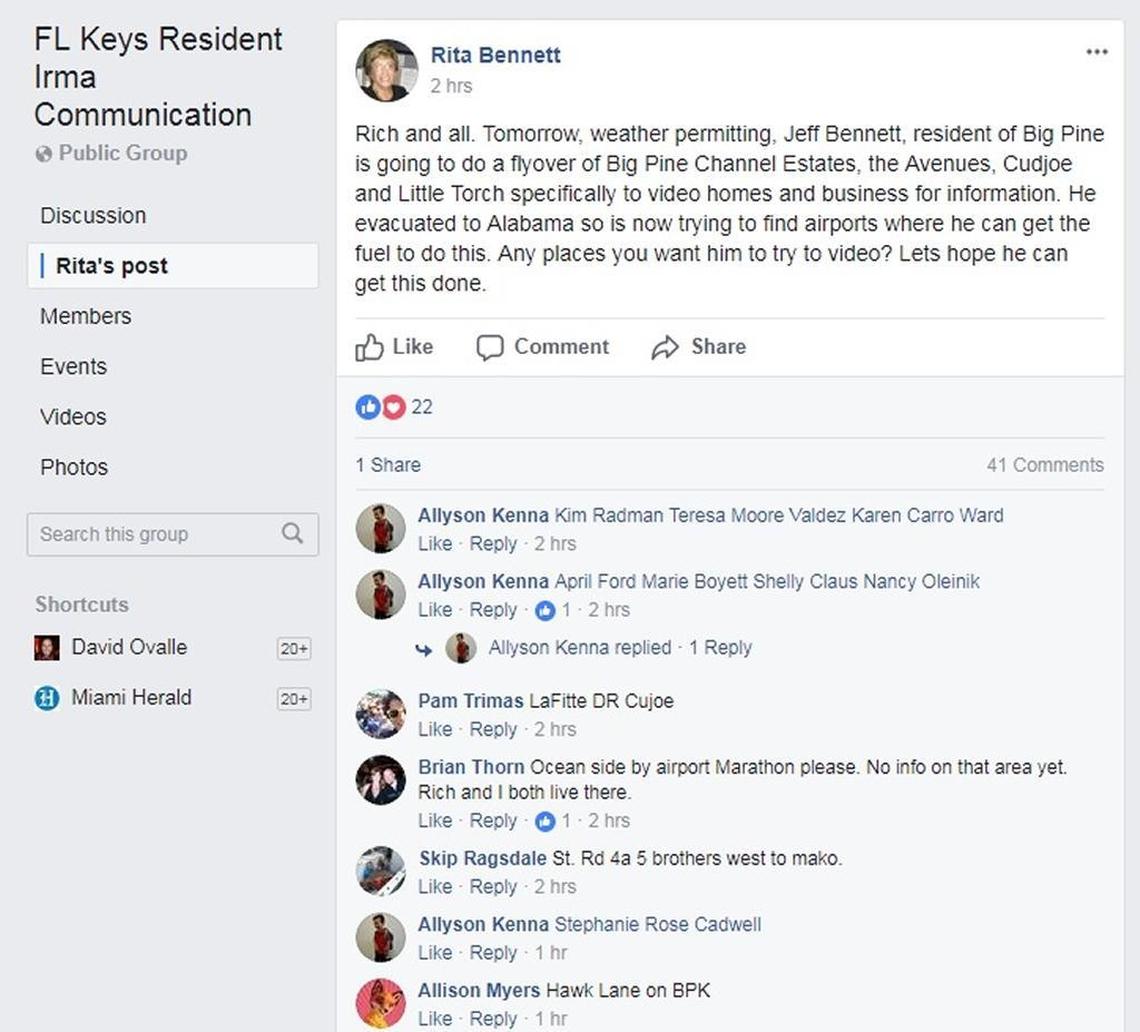Like Pam Trimas's comment

click(x=434, y=729)
